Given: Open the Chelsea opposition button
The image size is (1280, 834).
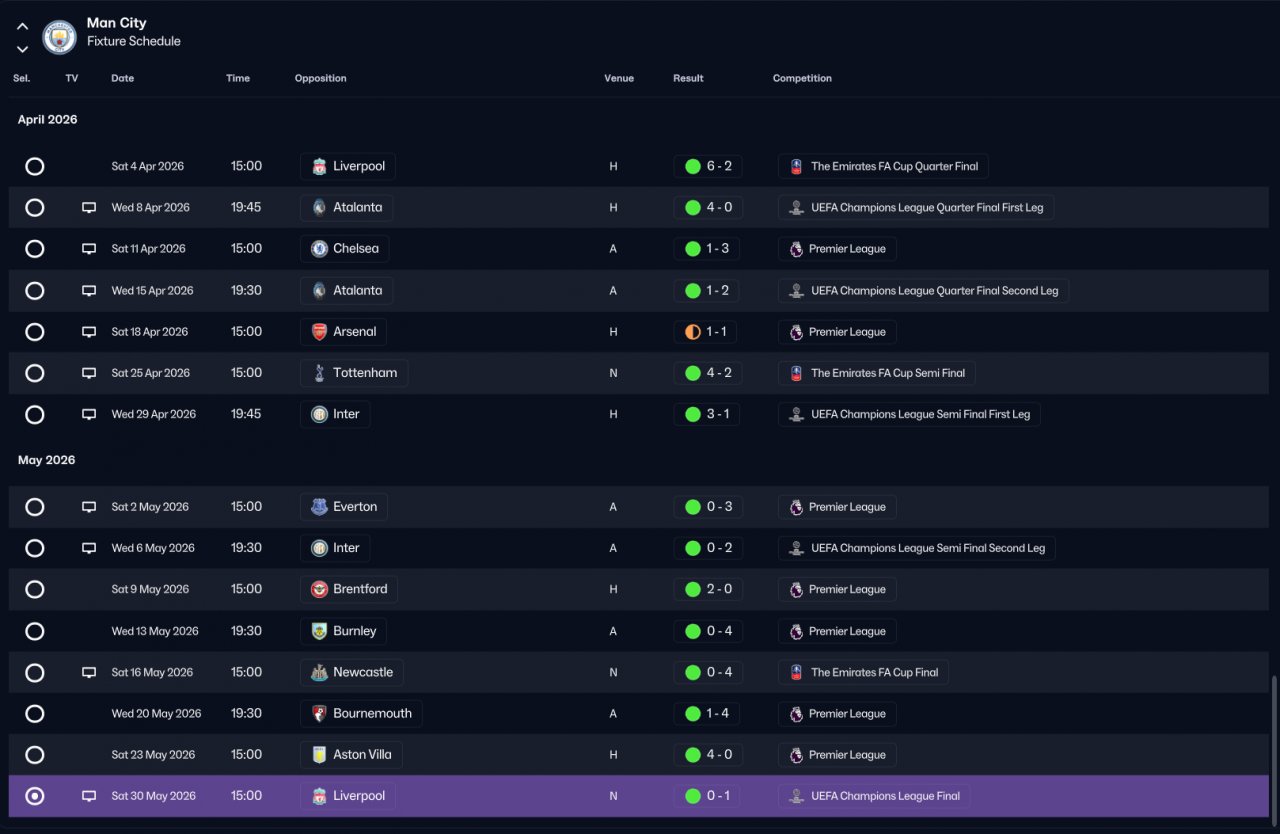Looking at the screenshot, I should click(345, 249).
